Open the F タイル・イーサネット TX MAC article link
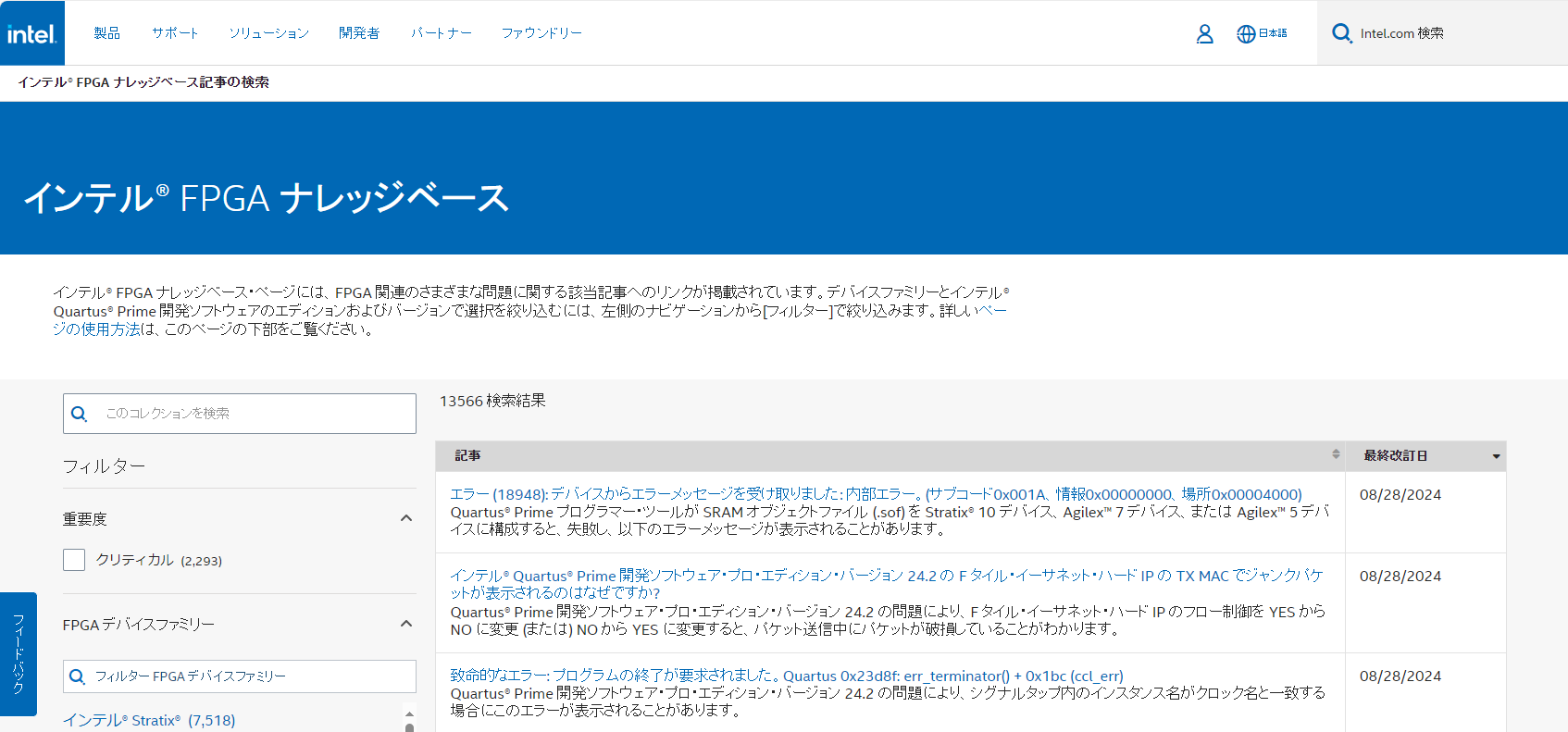 [887, 584]
